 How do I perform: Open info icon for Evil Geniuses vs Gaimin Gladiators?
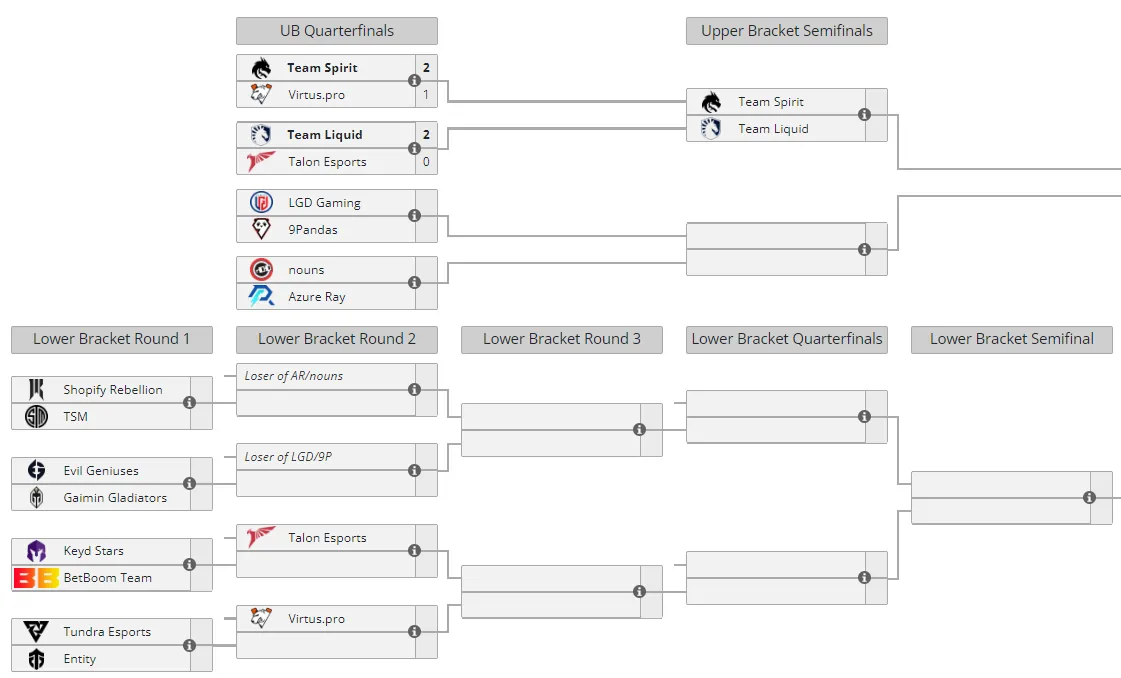coord(189,483)
